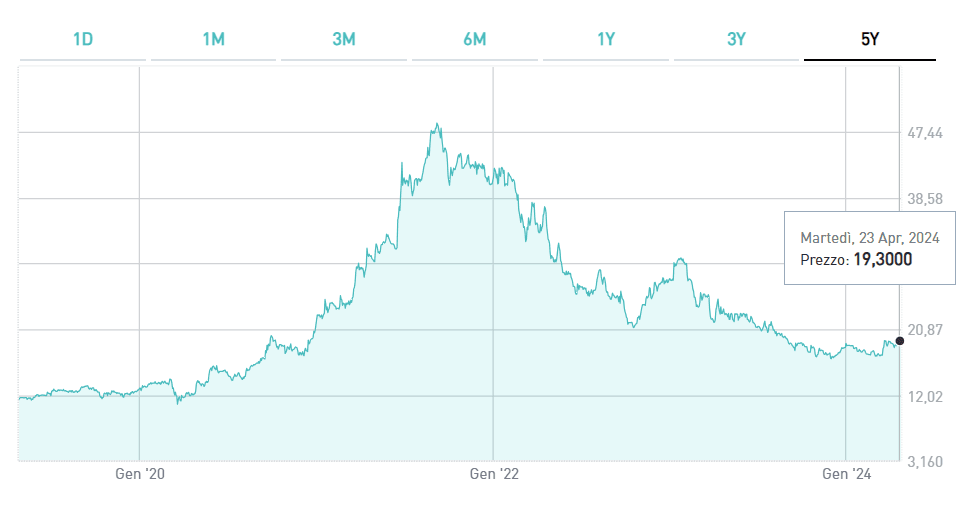Viewport: 974px width, 531px height.
Task: Click the tooltip date Martedì, 23 Apr, 2024
Action: [870, 237]
